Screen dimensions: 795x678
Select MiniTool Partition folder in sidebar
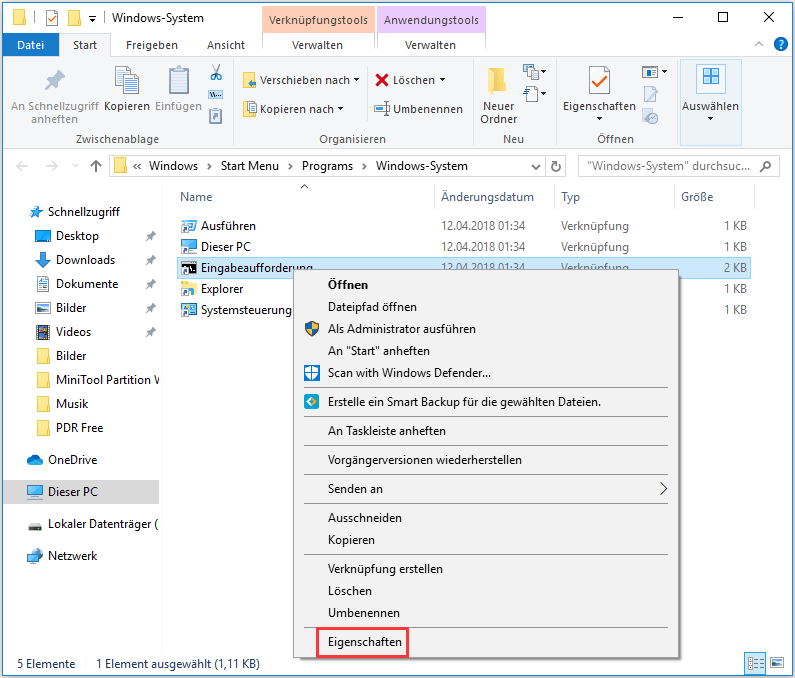pyautogui.click(x=96, y=380)
